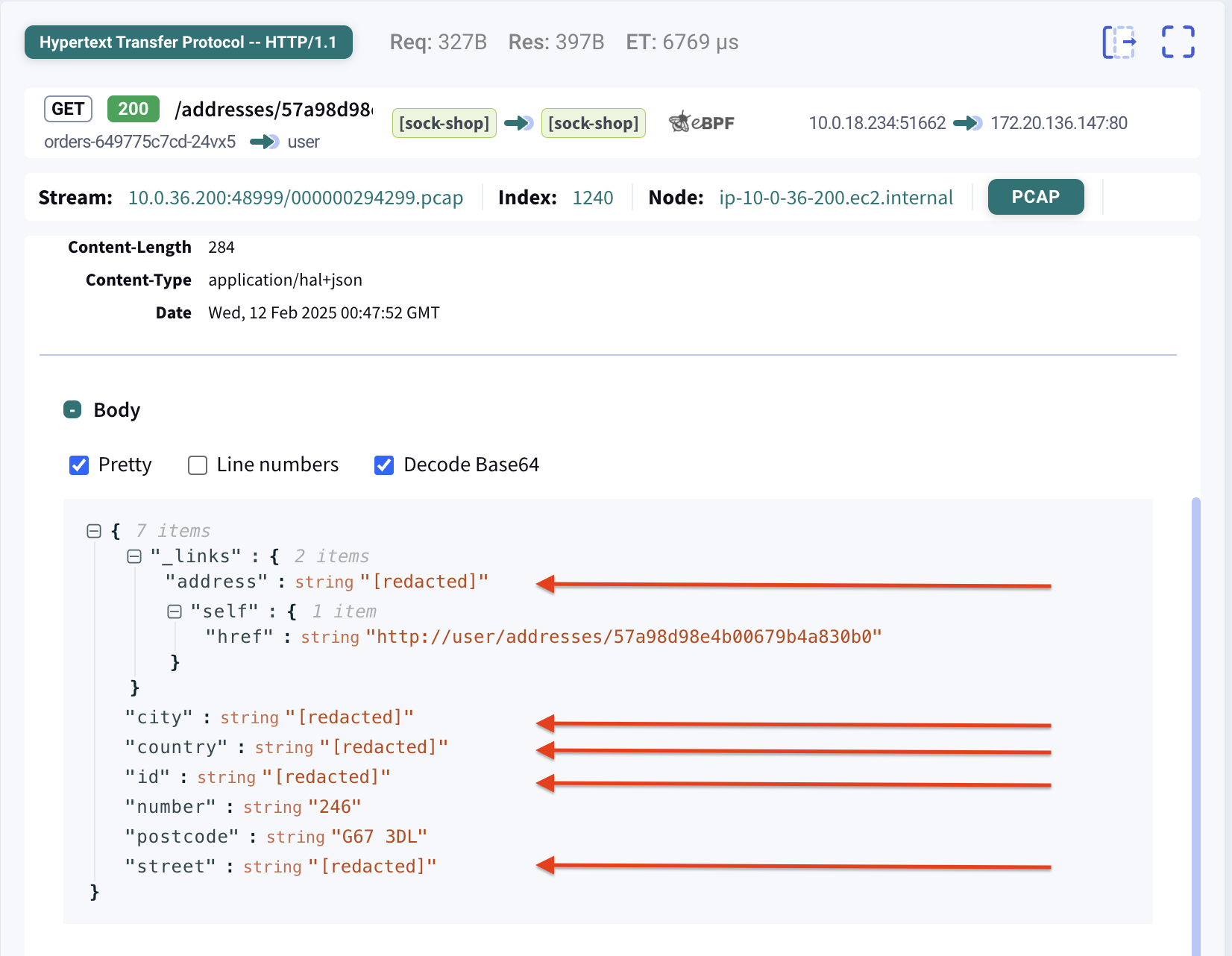Open the stream pcap file link
Image resolution: width=1232 pixels, height=956 pixels.
pos(295,198)
